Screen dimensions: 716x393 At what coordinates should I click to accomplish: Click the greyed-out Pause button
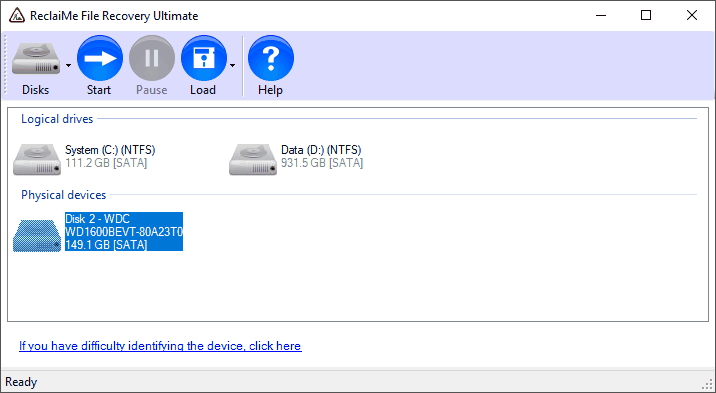152,58
